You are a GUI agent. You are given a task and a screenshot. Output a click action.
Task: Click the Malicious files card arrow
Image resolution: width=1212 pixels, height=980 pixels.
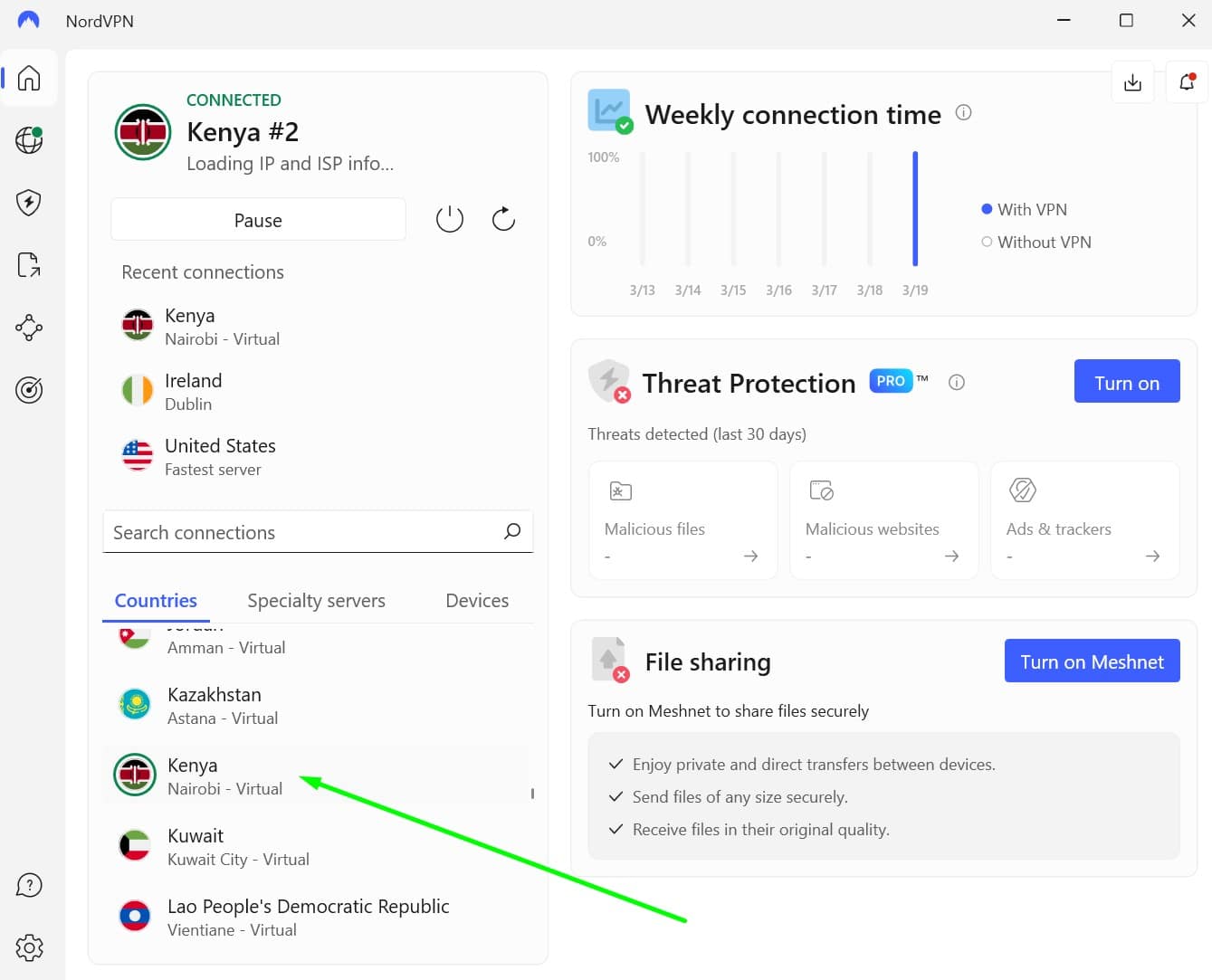click(x=750, y=556)
